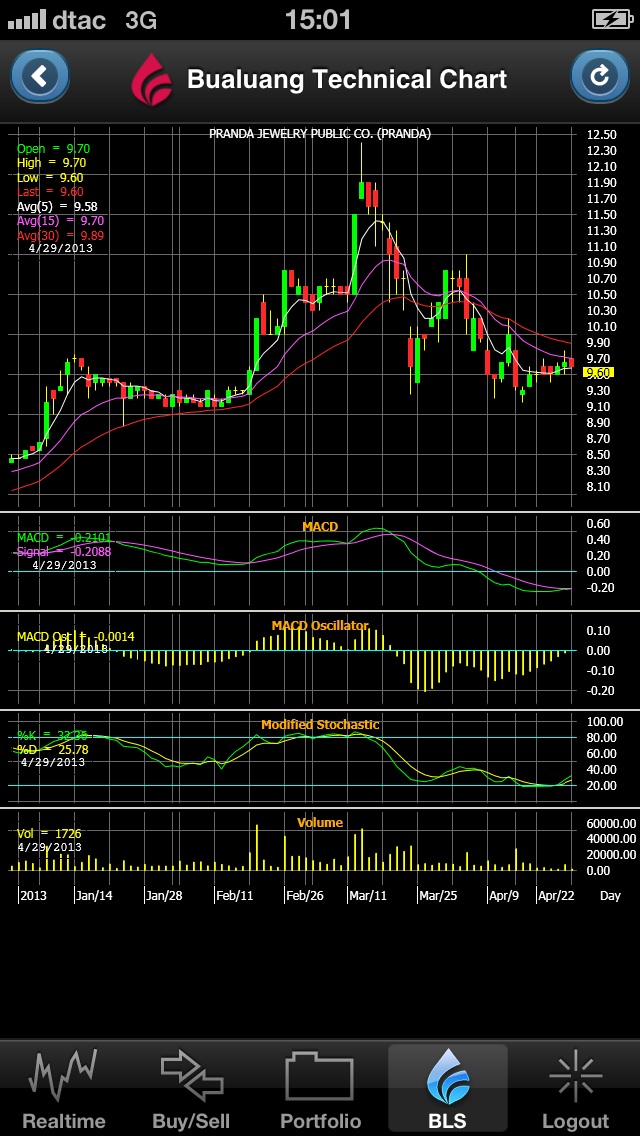Tap the 100.00 stochastic axis label
Image resolution: width=640 pixels, height=1136 pixels.
pyautogui.click(x=606, y=722)
